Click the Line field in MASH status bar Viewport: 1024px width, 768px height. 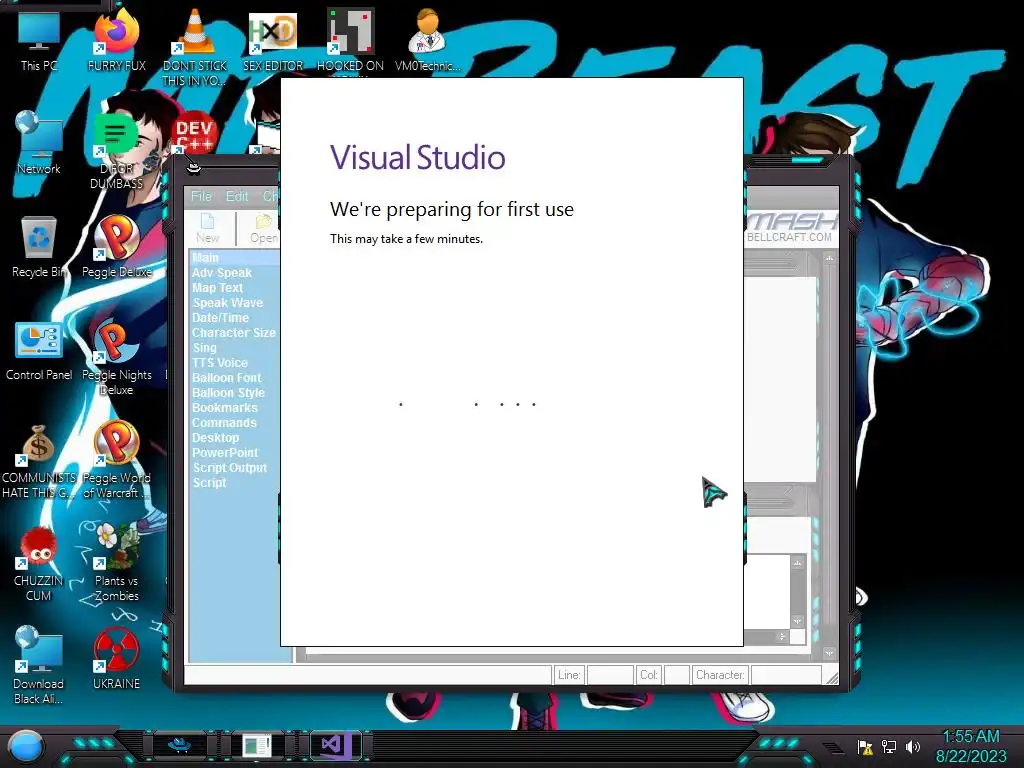click(610, 675)
